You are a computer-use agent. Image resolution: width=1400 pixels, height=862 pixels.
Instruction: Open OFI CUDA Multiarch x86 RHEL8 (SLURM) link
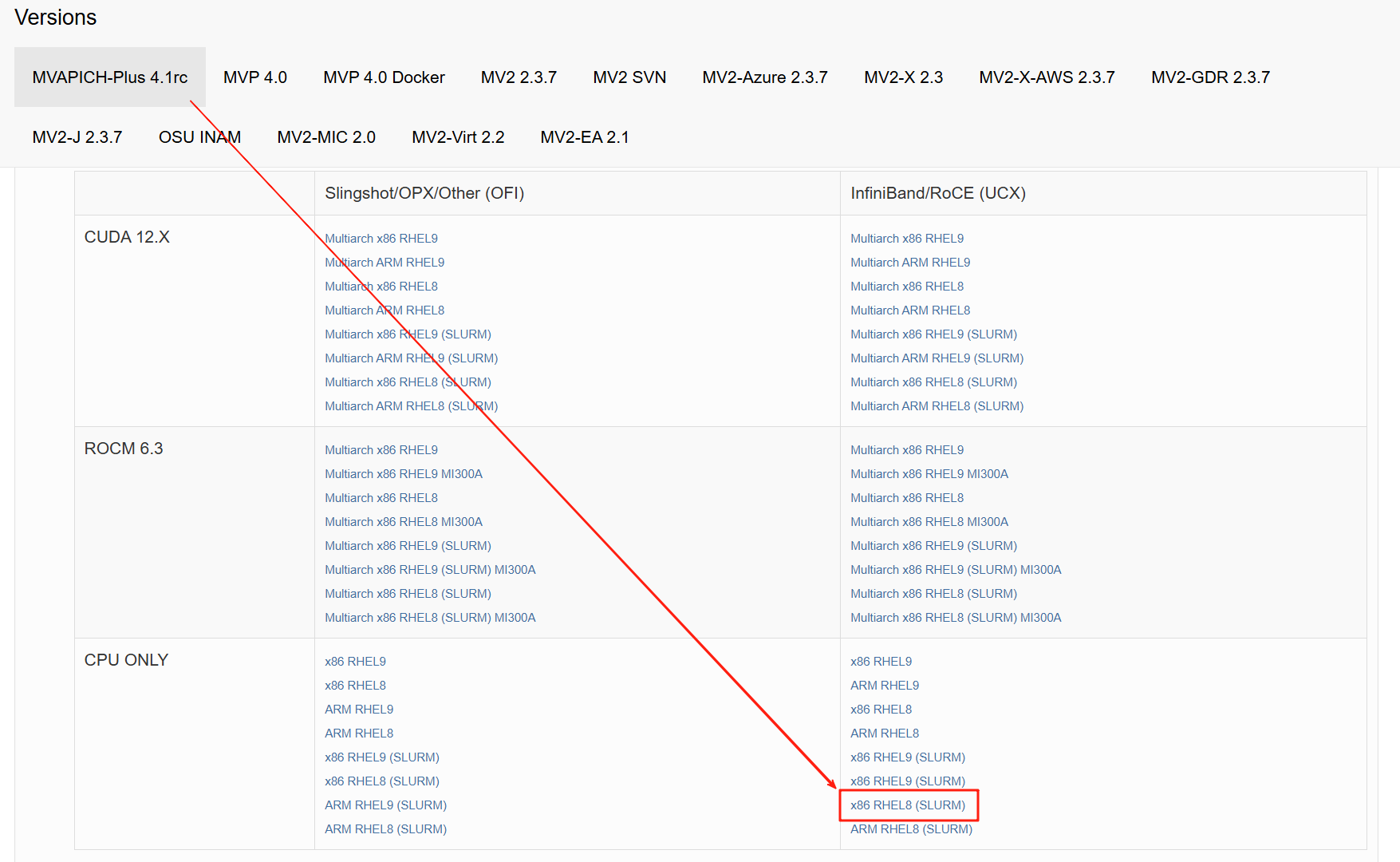pos(408,382)
